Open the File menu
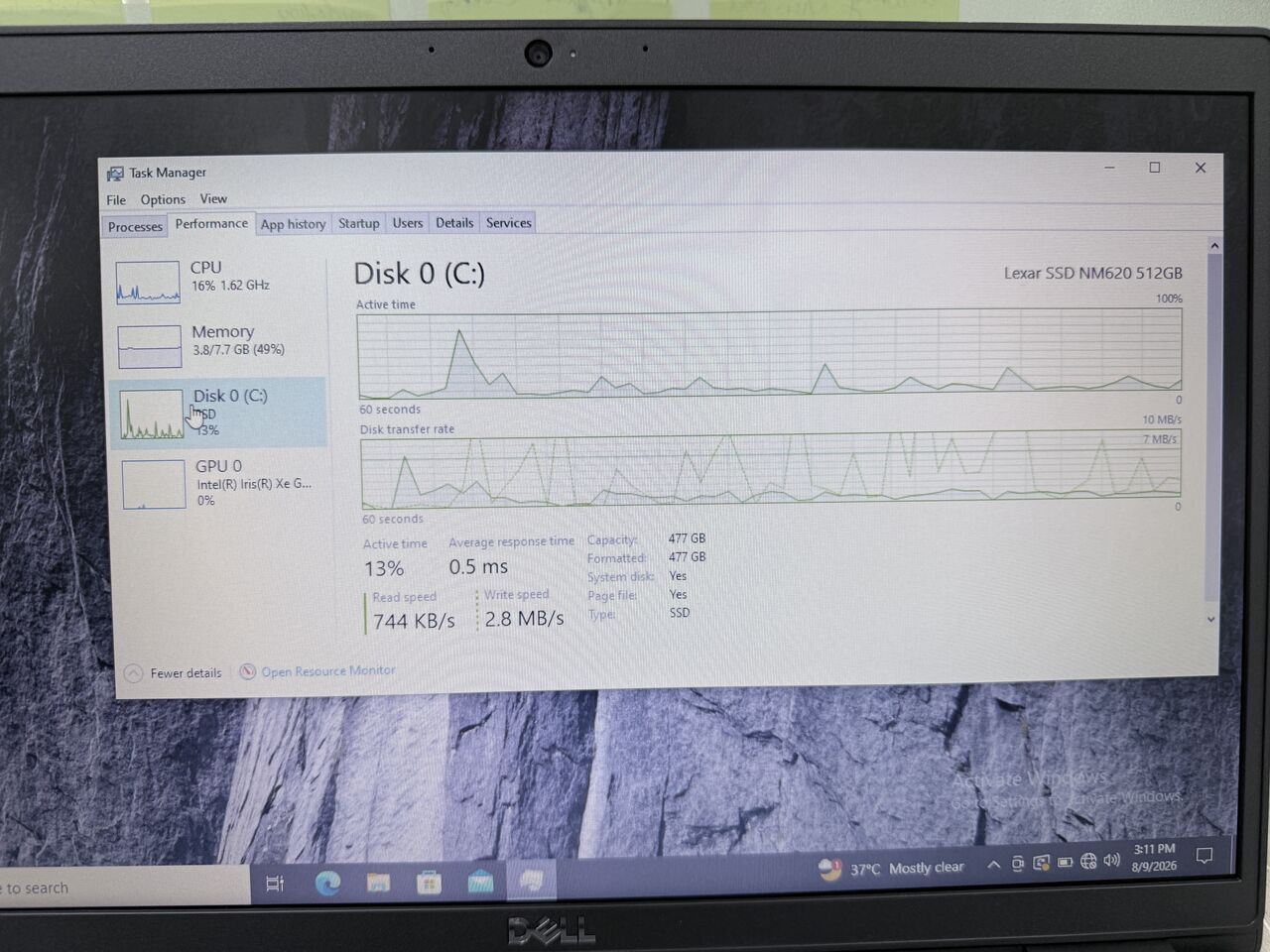 pos(116,199)
